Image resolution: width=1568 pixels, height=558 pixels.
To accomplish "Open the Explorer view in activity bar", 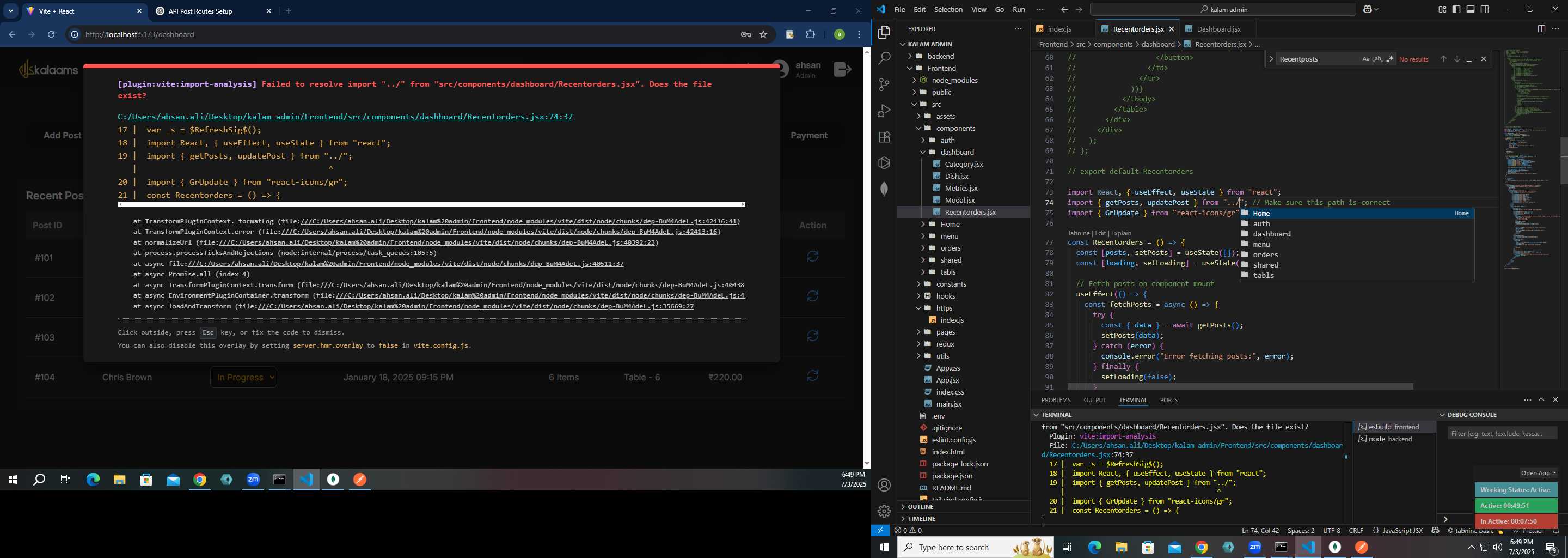I will pos(884,32).
